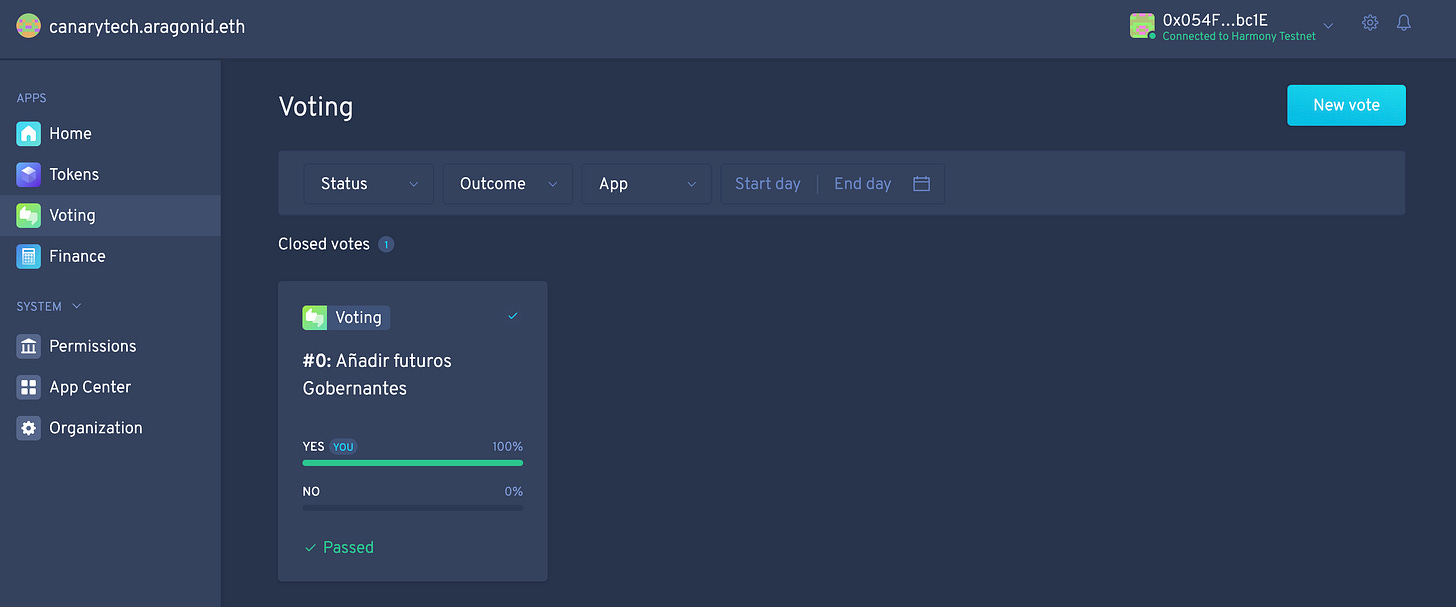Click the canarytech.aragonid.eth organization name
The height and width of the screenshot is (607, 1456).
coord(147,27)
